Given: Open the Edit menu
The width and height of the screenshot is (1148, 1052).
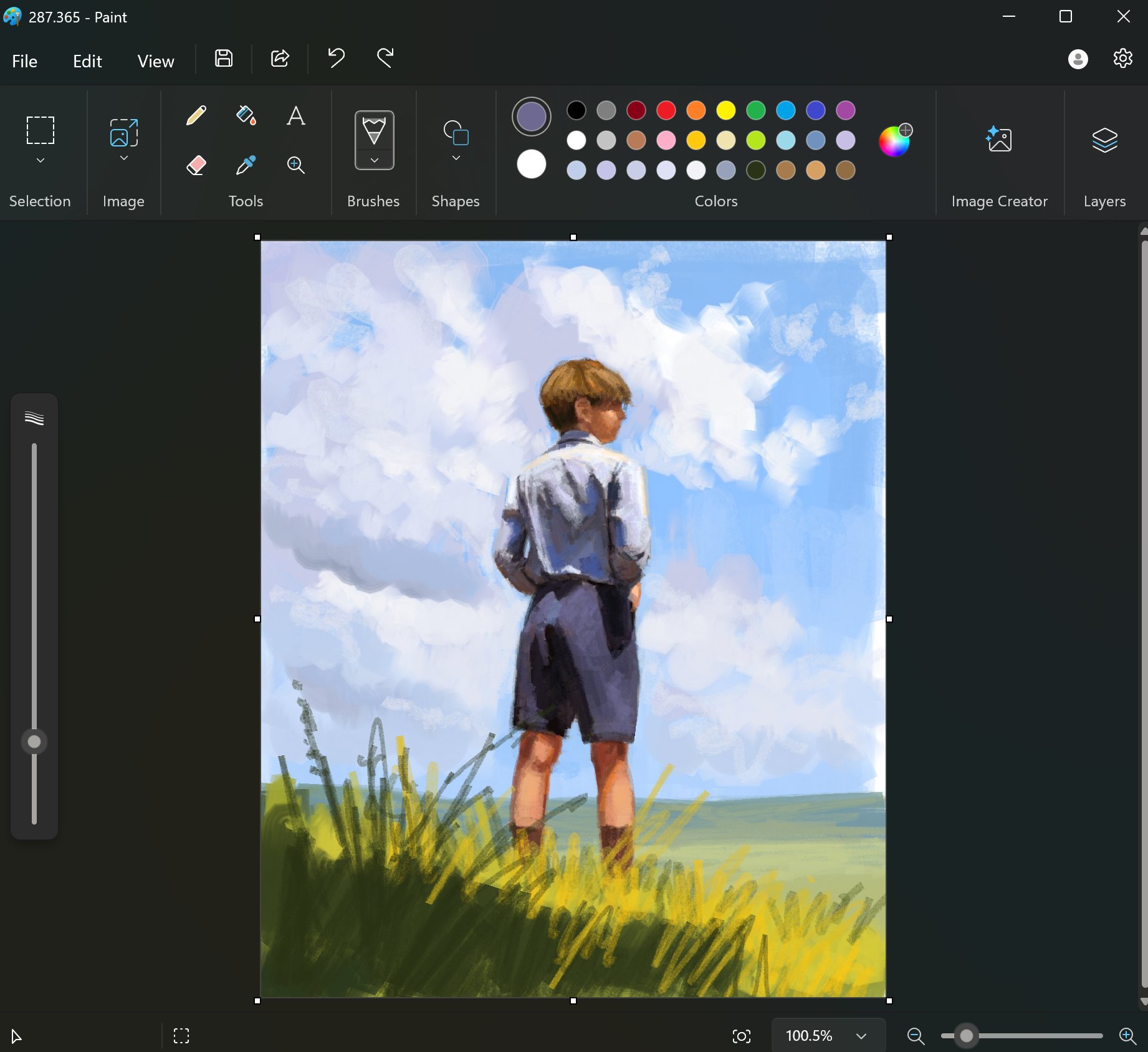Looking at the screenshot, I should pos(87,61).
